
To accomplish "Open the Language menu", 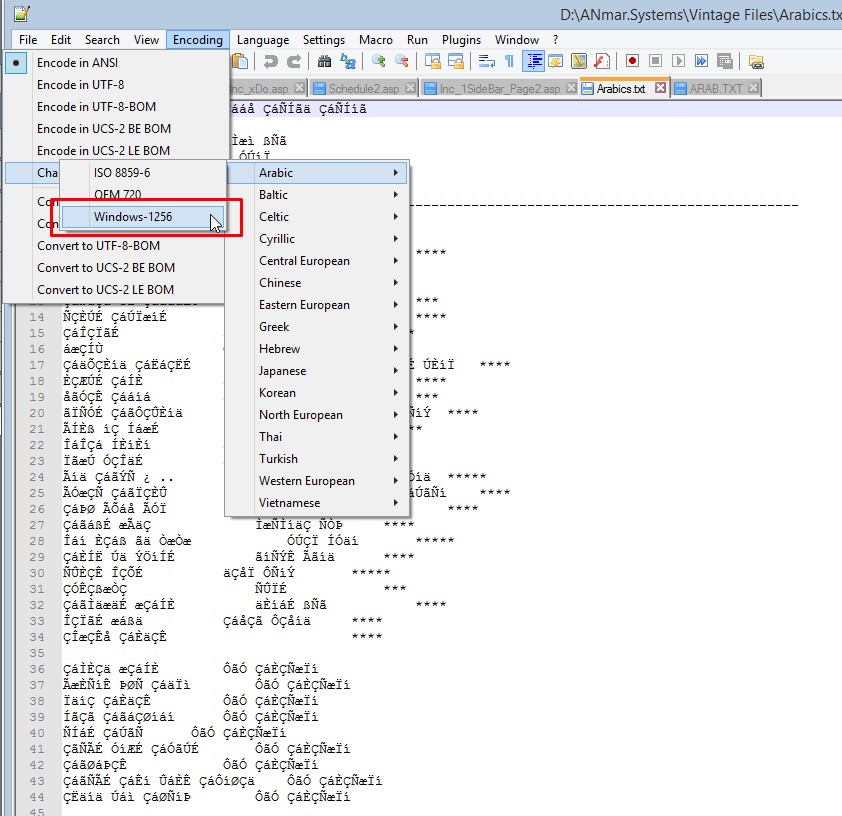I will (263, 40).
